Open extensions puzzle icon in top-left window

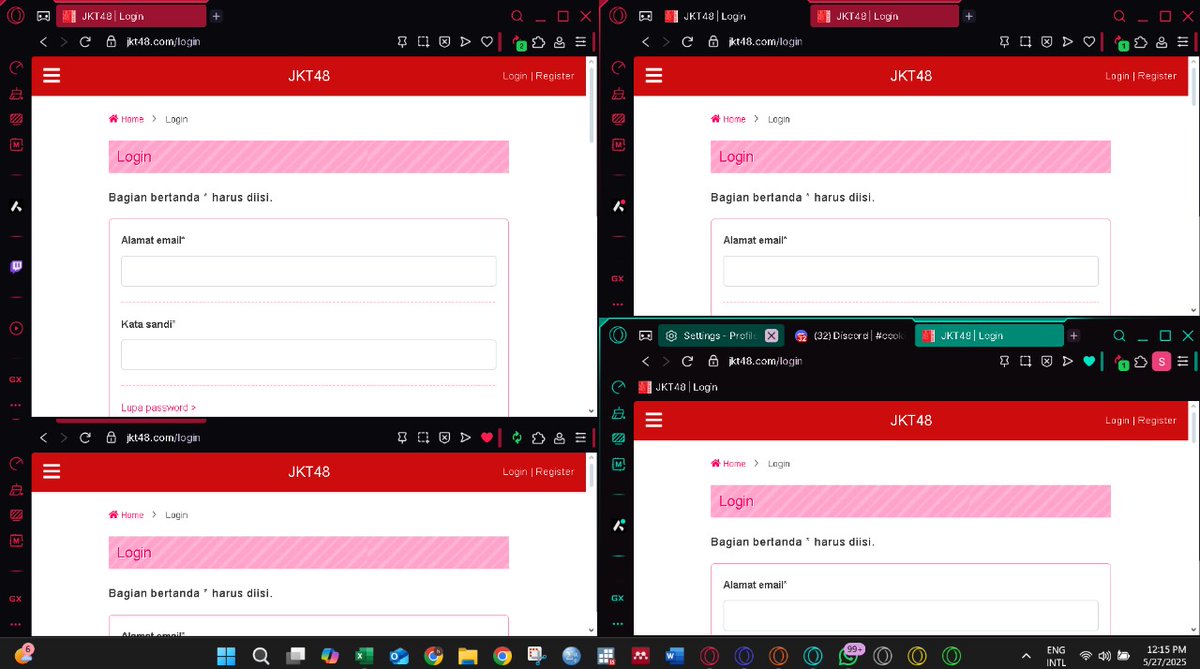pos(539,42)
